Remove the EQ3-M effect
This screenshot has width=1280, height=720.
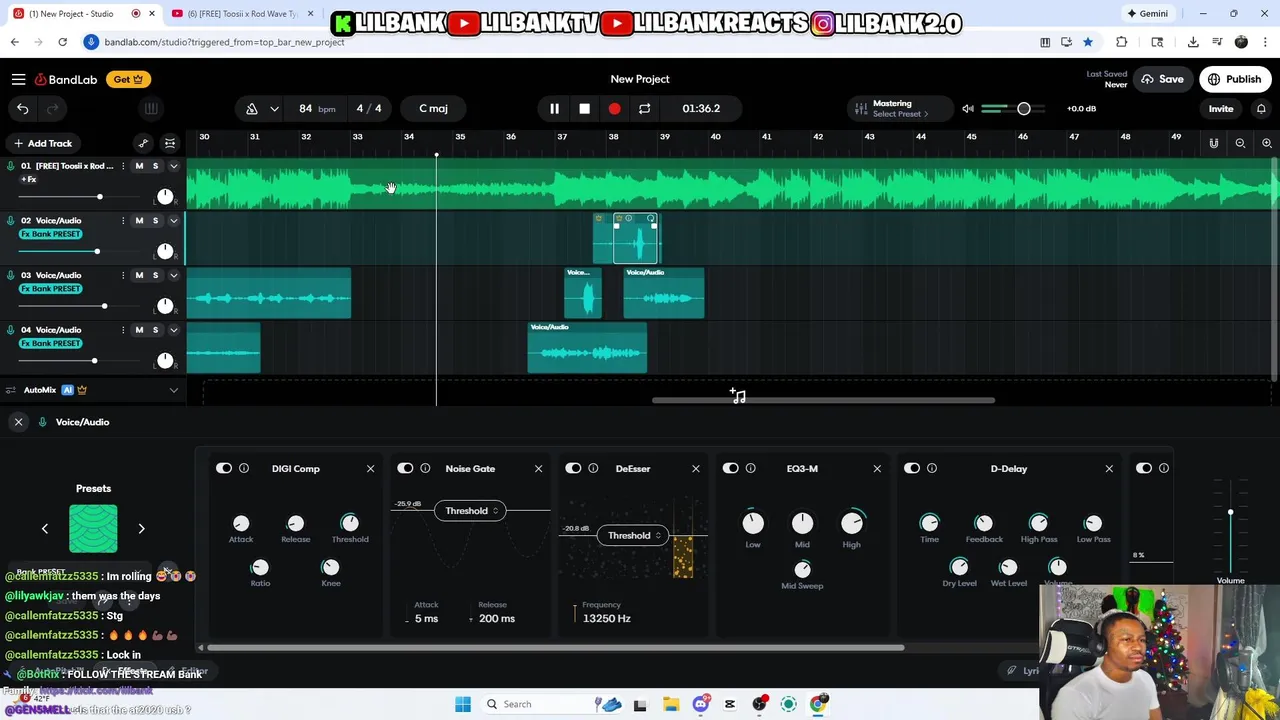(877, 468)
